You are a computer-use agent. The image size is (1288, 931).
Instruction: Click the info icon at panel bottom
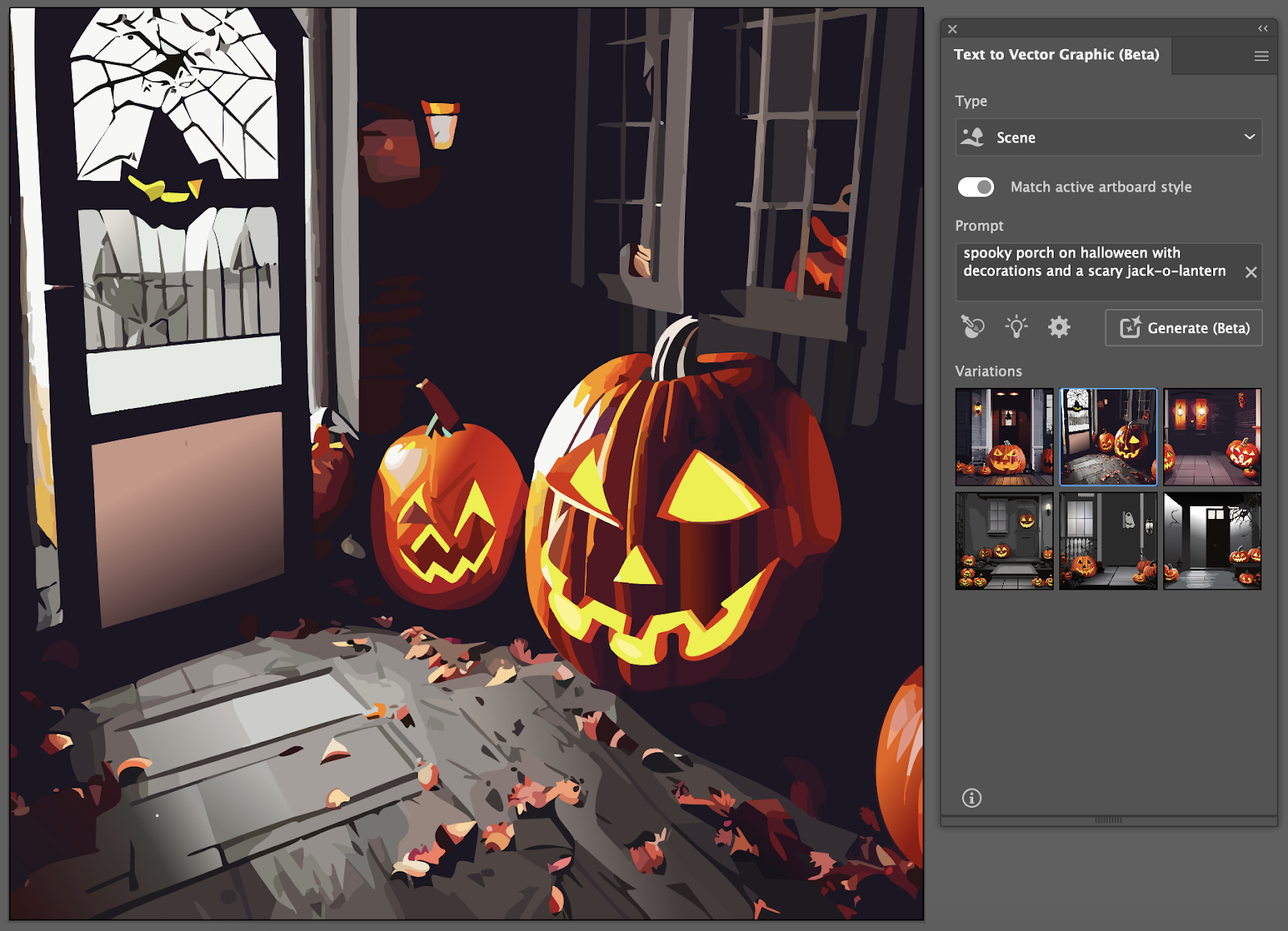[972, 797]
